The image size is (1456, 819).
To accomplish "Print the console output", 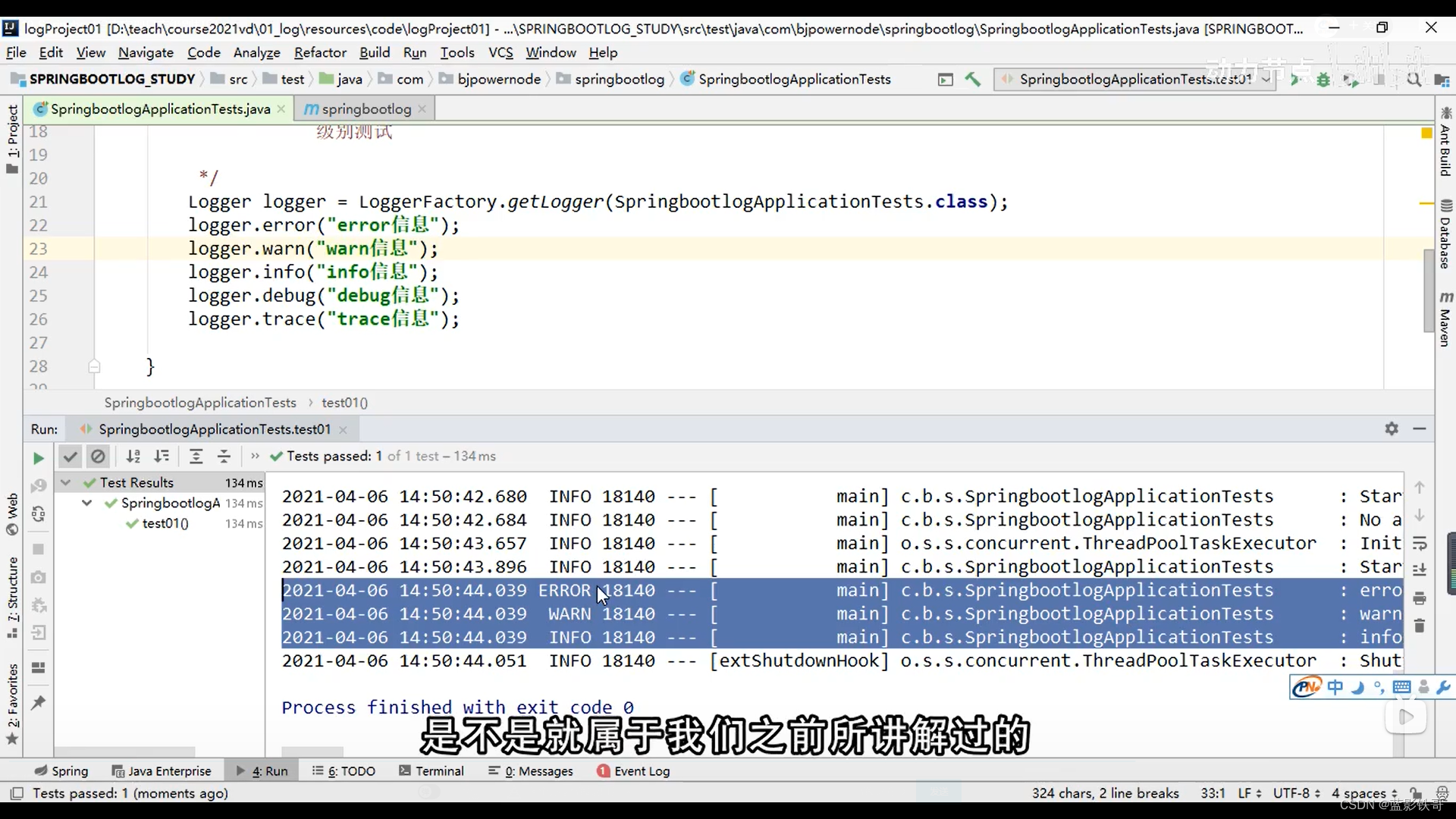I will click(x=1420, y=598).
